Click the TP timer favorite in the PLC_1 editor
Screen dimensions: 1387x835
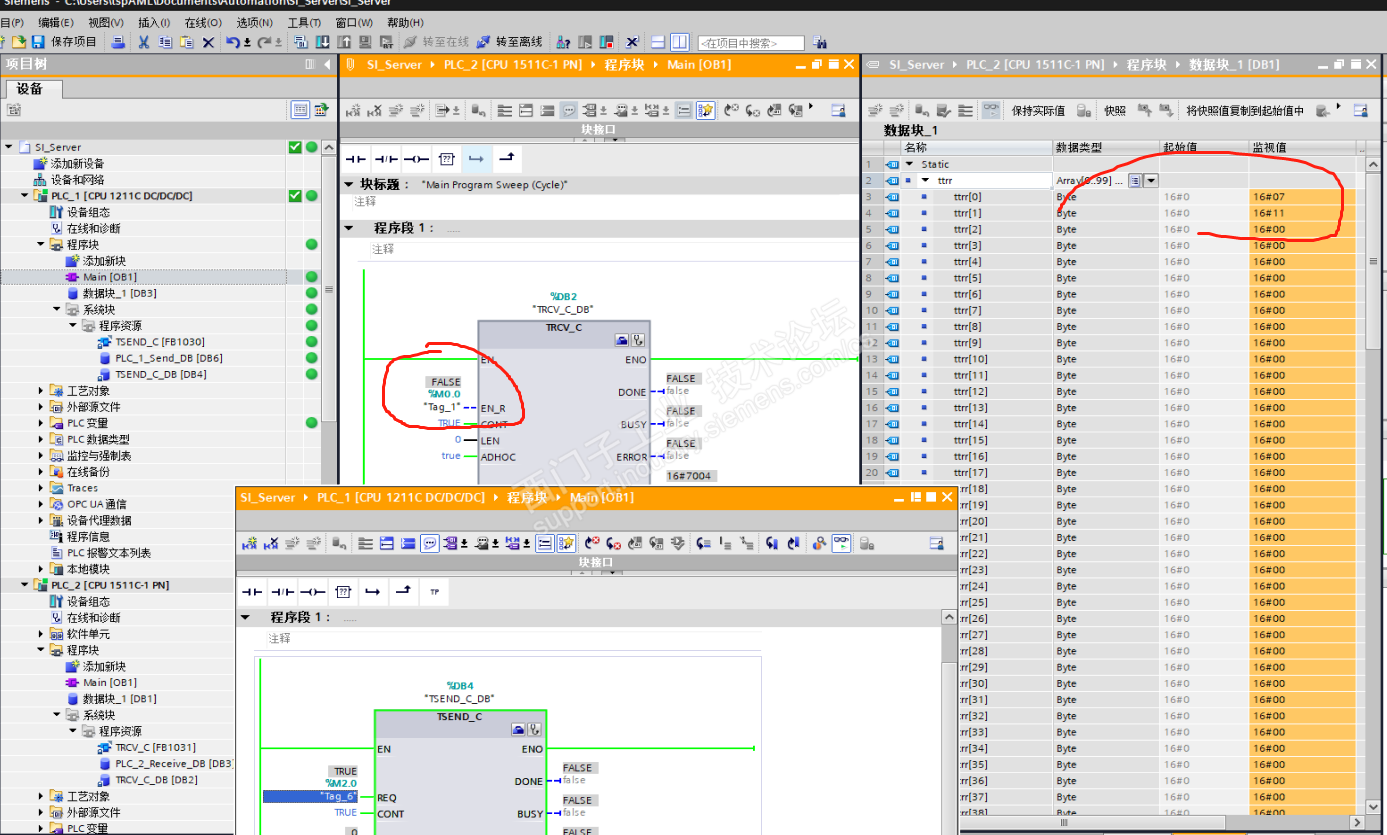click(x=434, y=592)
